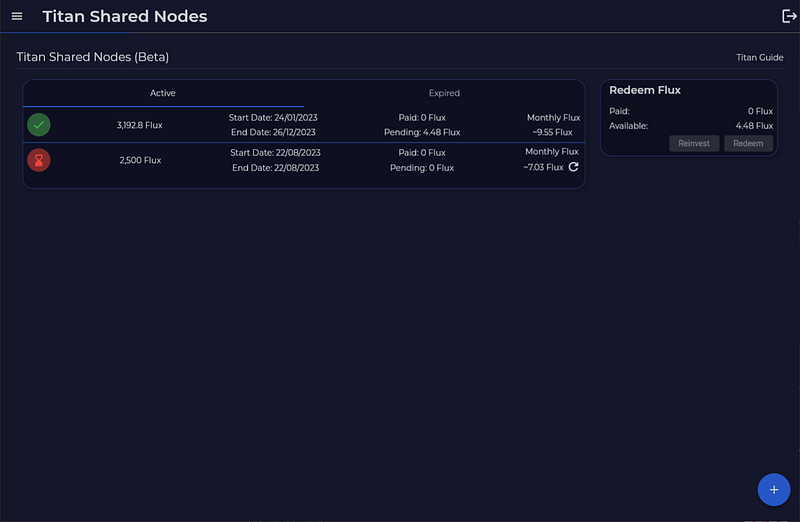This screenshot has width=800, height=522.
Task: Switch to the Expired tab
Action: tap(444, 93)
